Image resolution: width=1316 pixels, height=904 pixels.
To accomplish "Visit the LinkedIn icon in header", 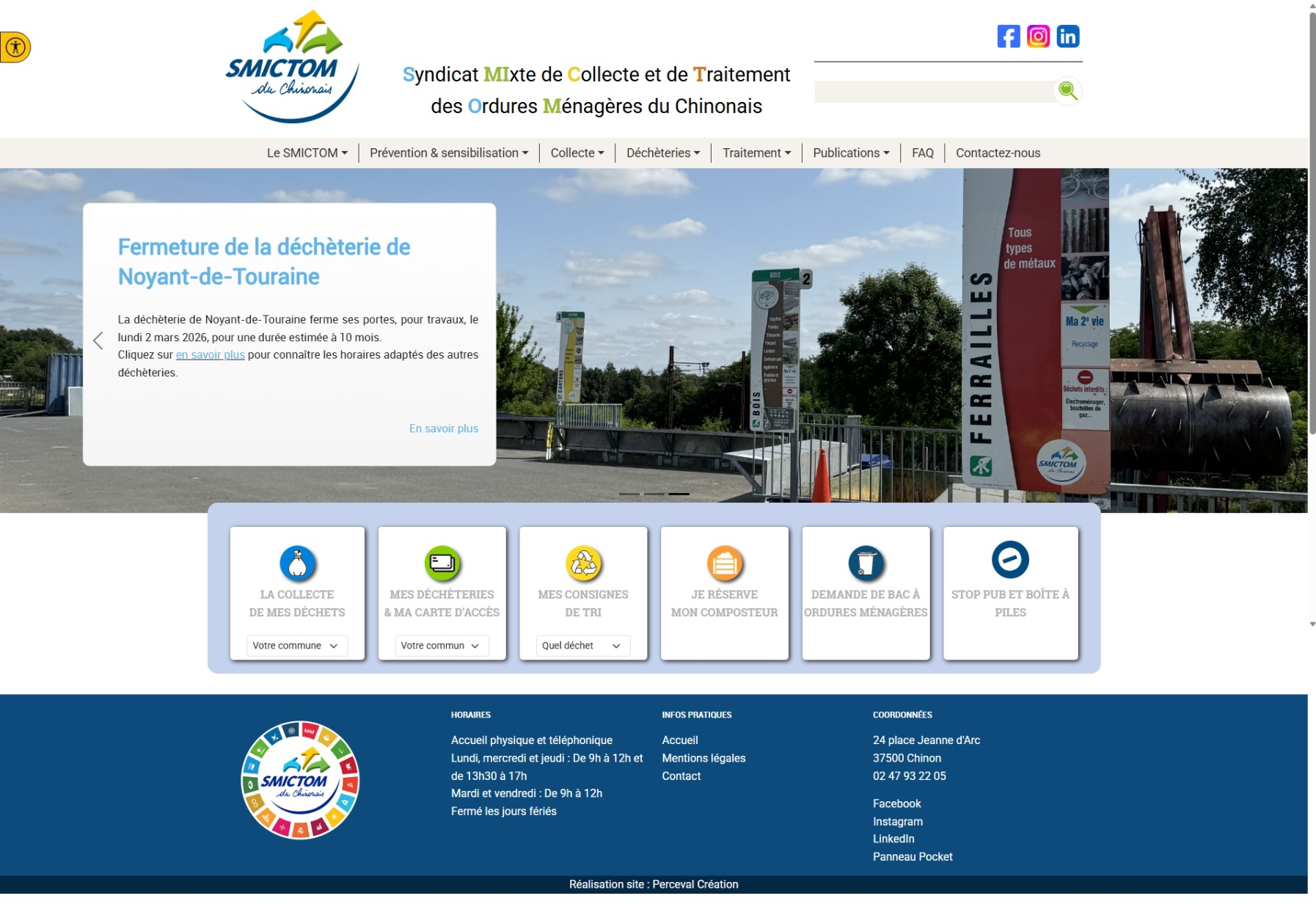I will pyautogui.click(x=1067, y=36).
